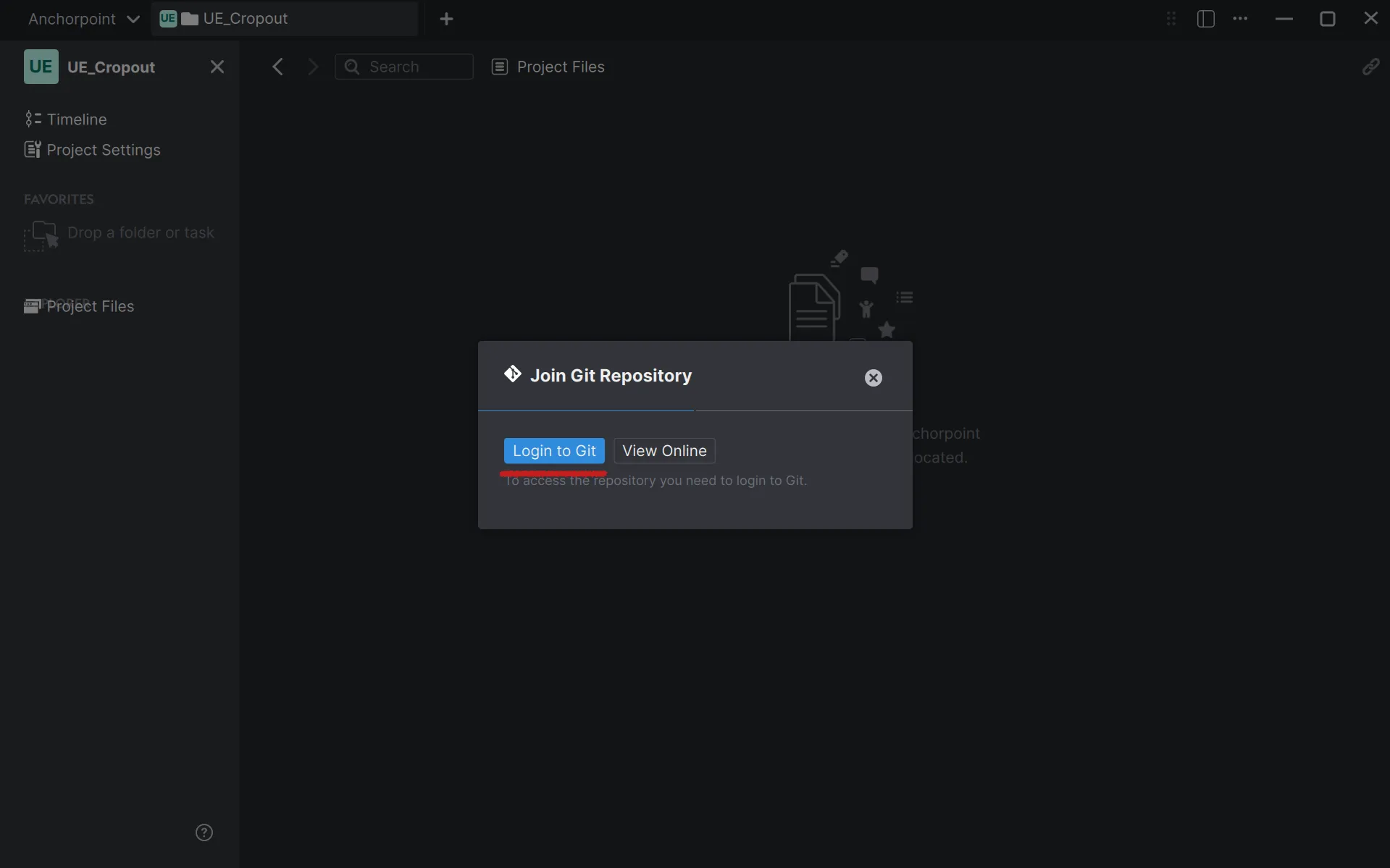Click the grid dots icon in title bar

(1171, 19)
